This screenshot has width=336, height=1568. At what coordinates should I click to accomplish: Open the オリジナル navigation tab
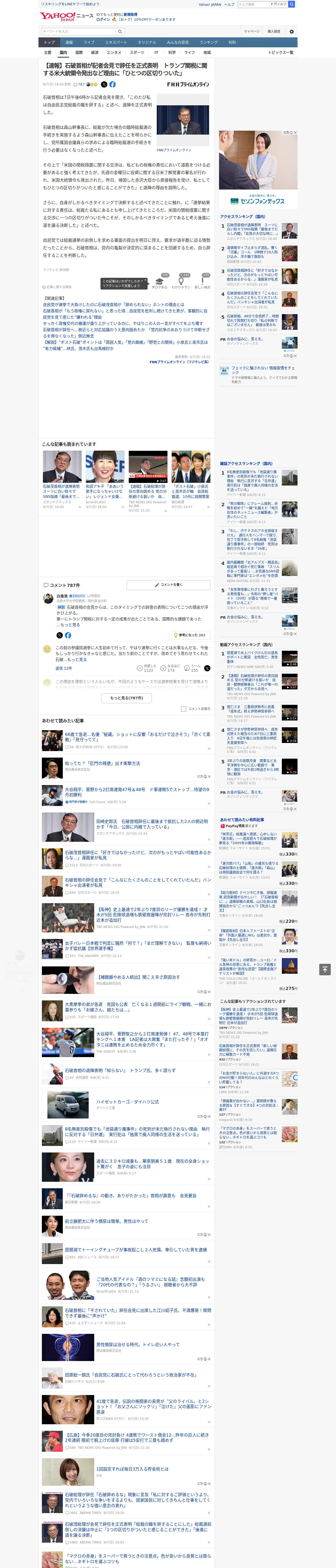147,43
